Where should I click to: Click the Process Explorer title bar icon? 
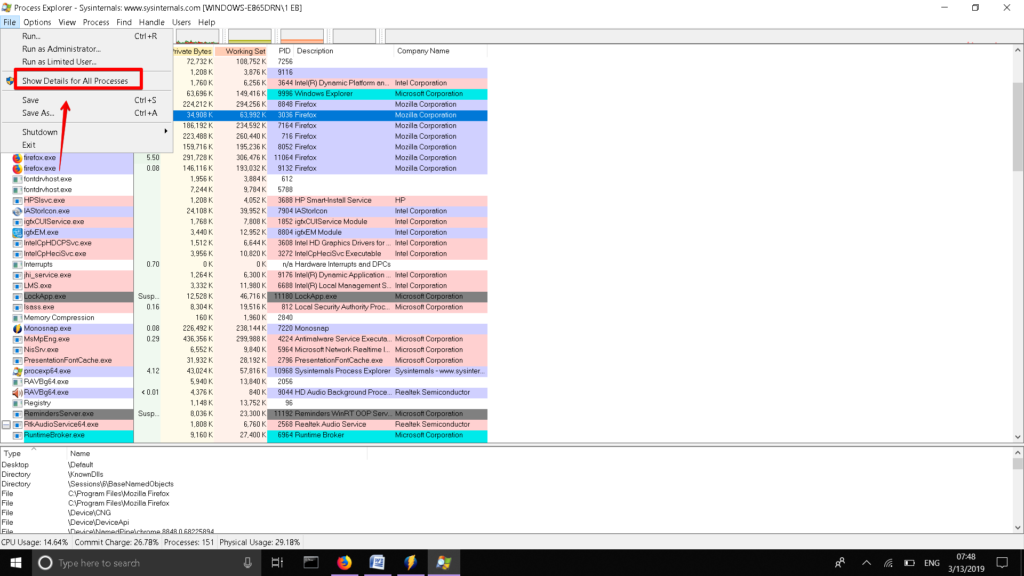click(7, 8)
